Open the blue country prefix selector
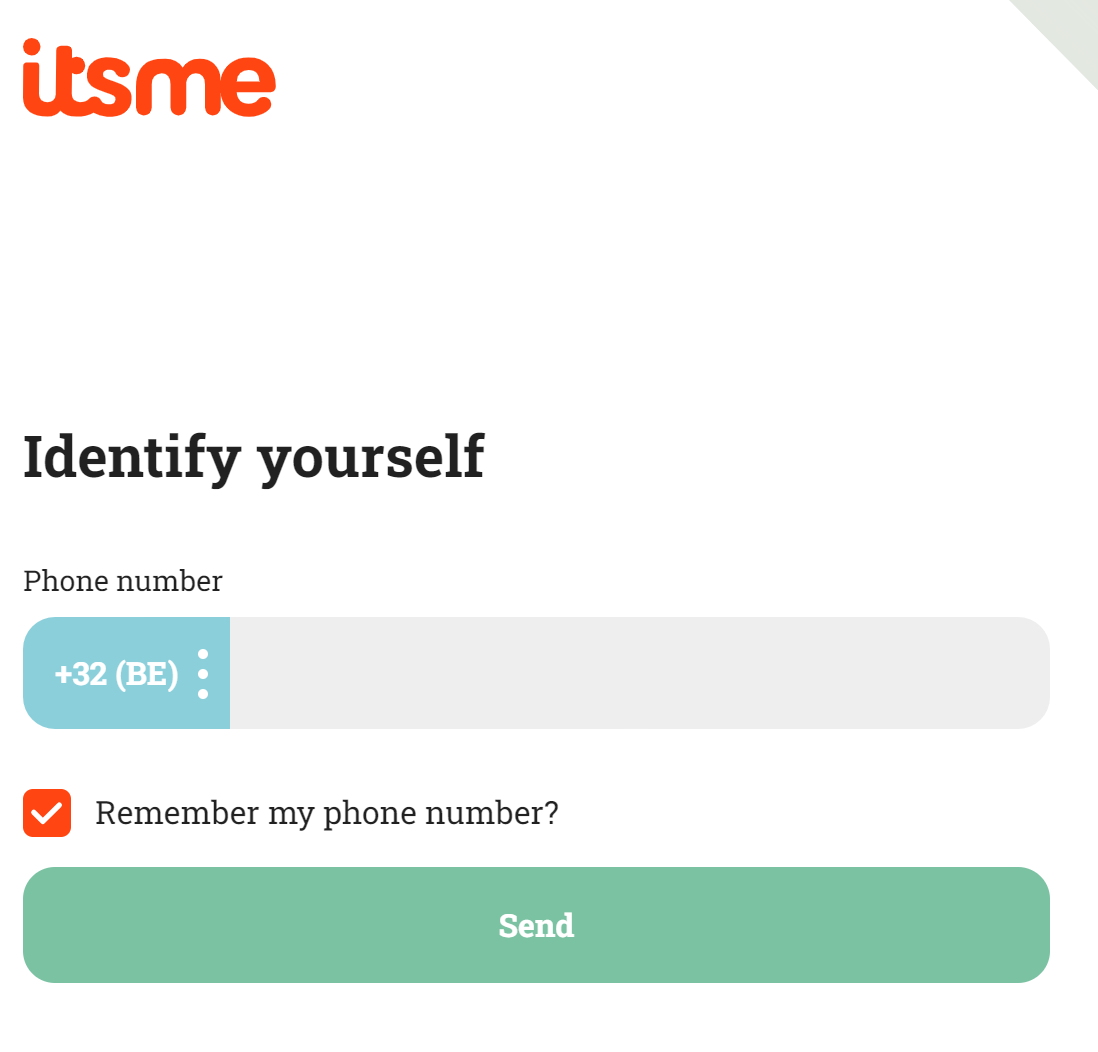Screen dimensions: 1098x1052 coord(127,673)
